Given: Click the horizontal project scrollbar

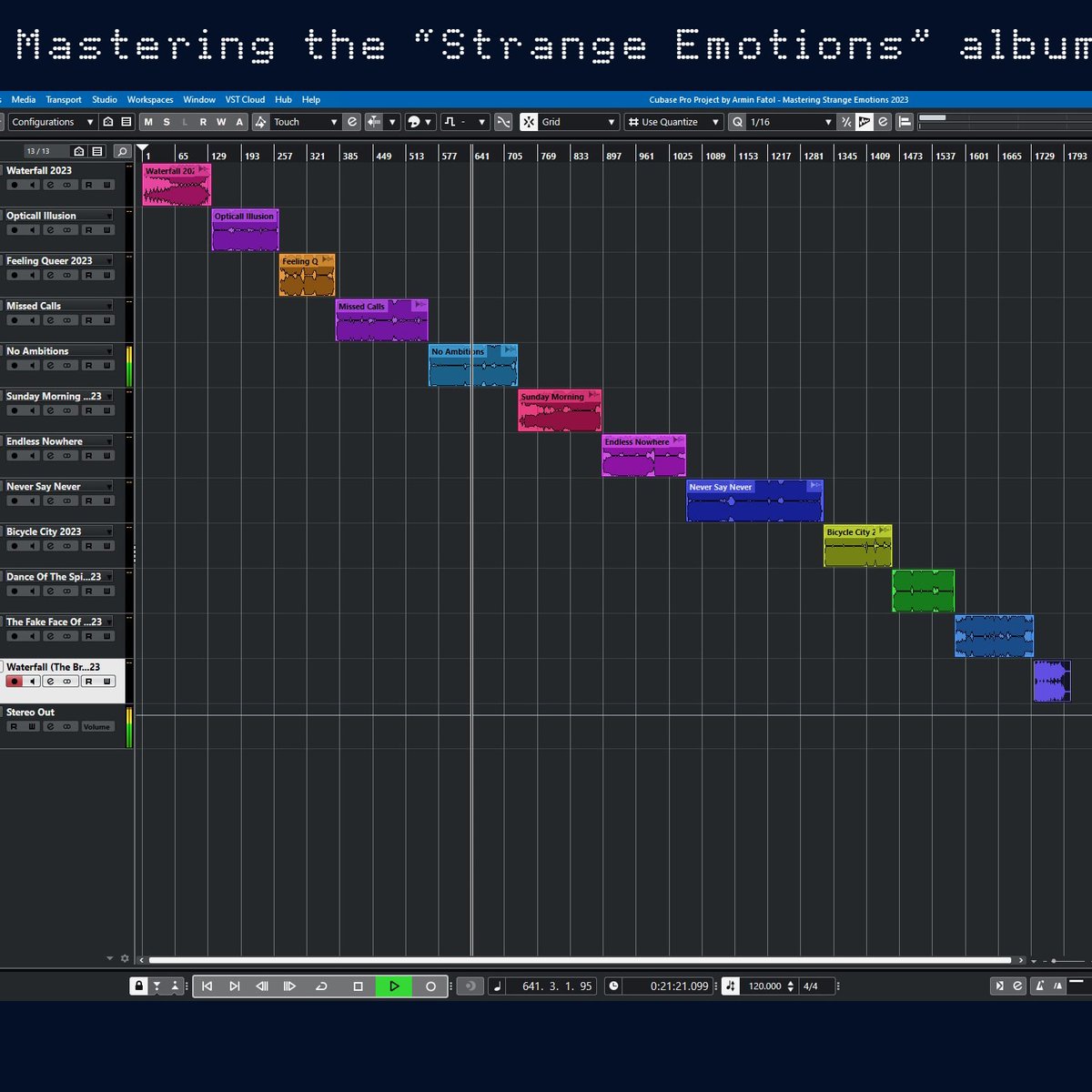Looking at the screenshot, I should click(580, 960).
